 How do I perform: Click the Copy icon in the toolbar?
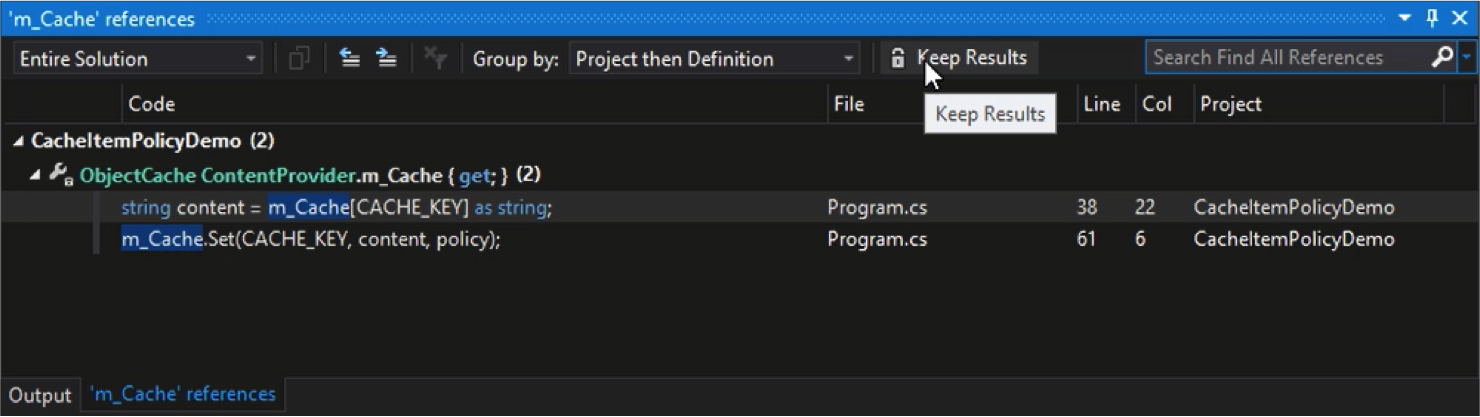coord(299,59)
